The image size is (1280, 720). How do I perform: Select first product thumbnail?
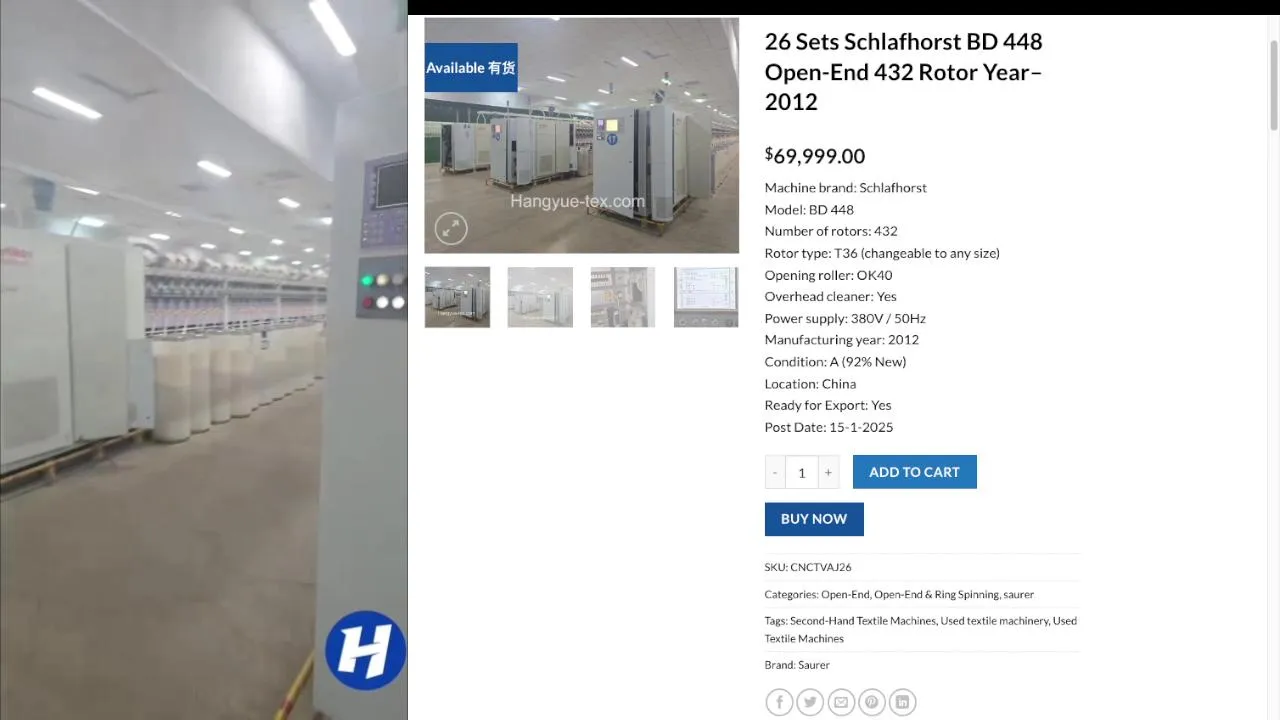(x=457, y=297)
